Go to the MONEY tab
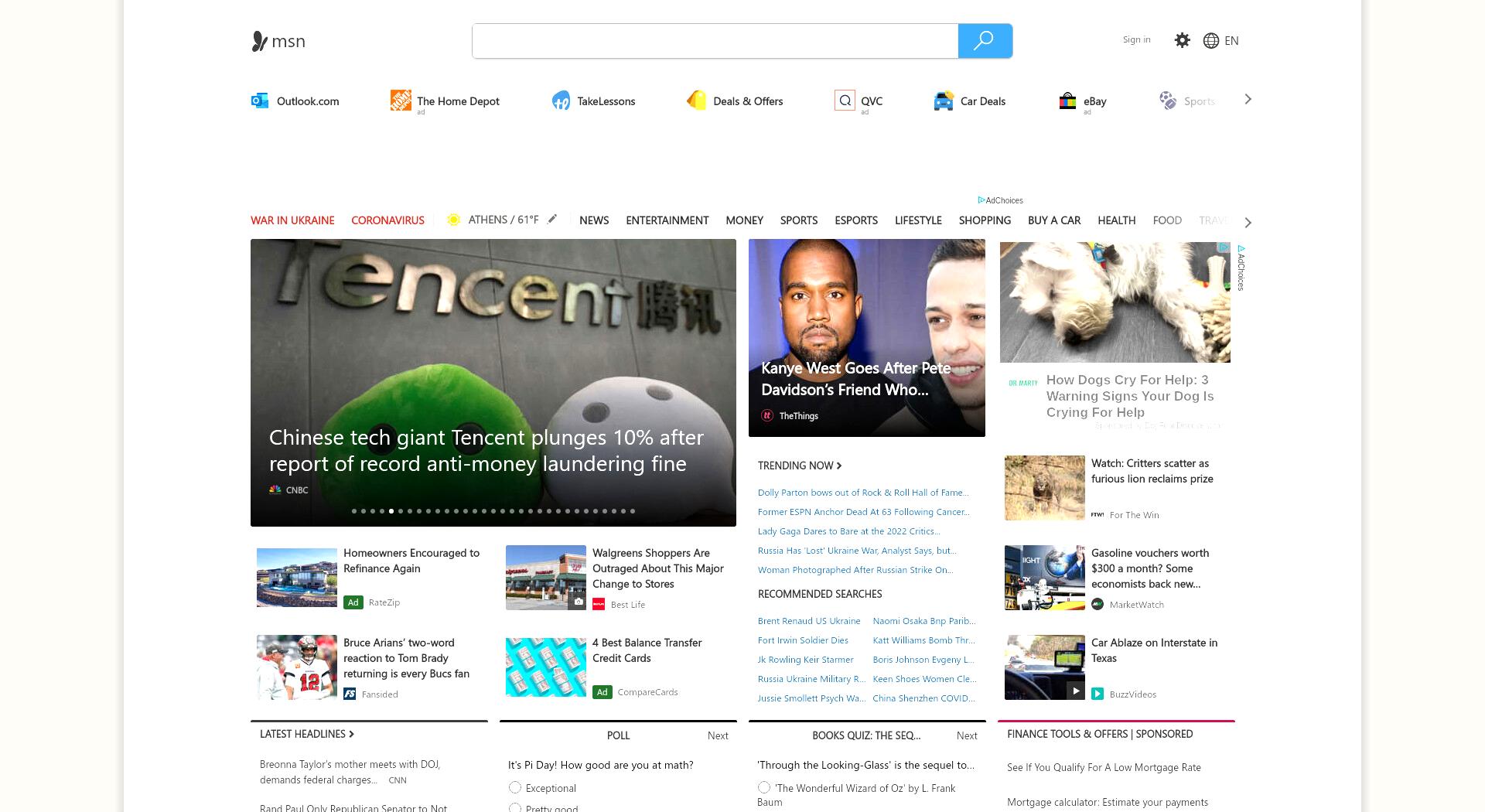Image resolution: width=1485 pixels, height=812 pixels. point(744,220)
